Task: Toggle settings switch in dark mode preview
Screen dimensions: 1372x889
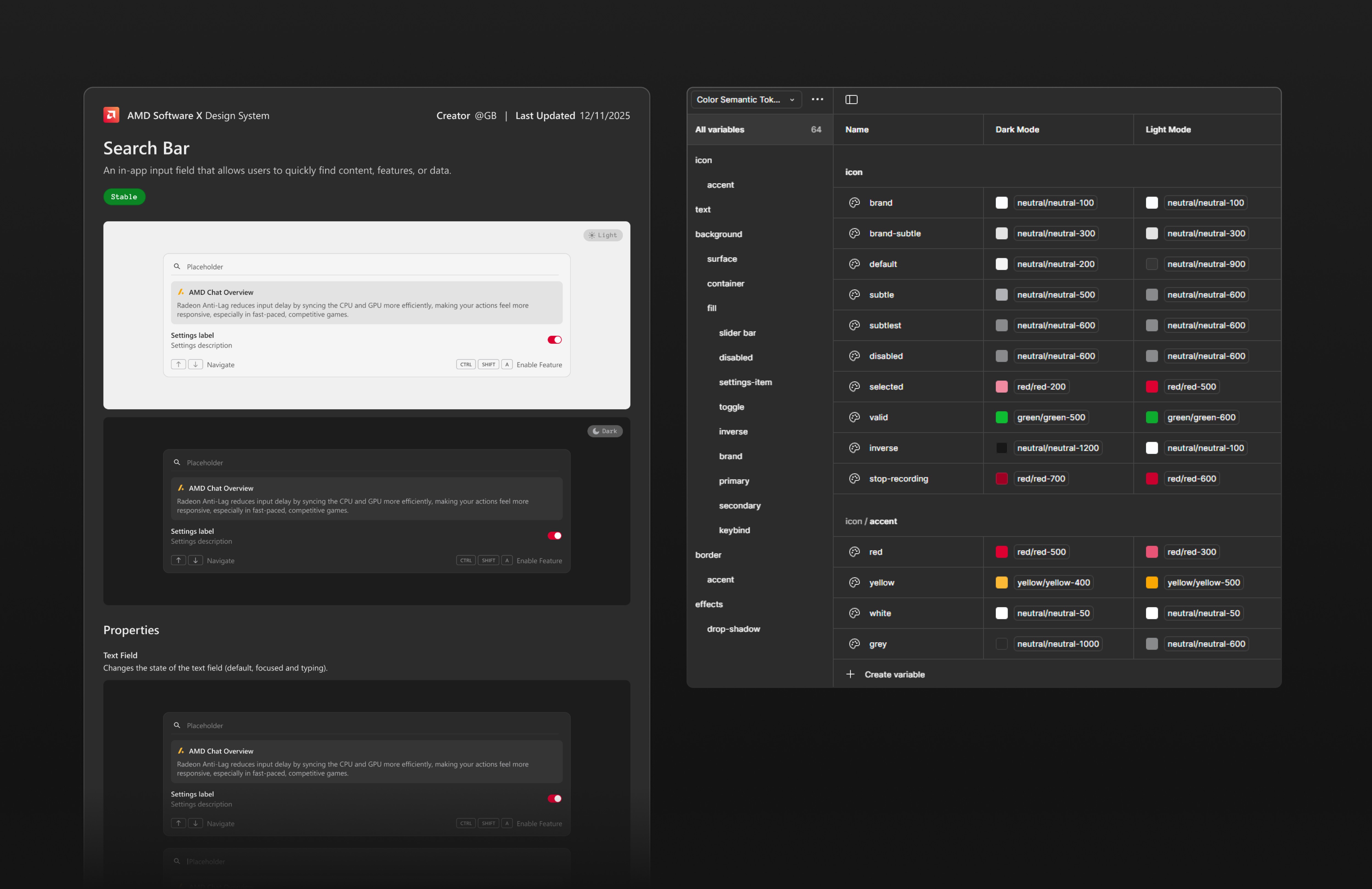Action: [x=554, y=536]
